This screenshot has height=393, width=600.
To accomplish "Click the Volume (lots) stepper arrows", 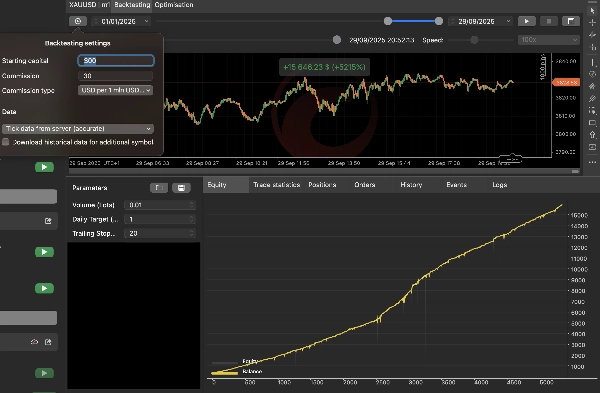I will (191, 205).
